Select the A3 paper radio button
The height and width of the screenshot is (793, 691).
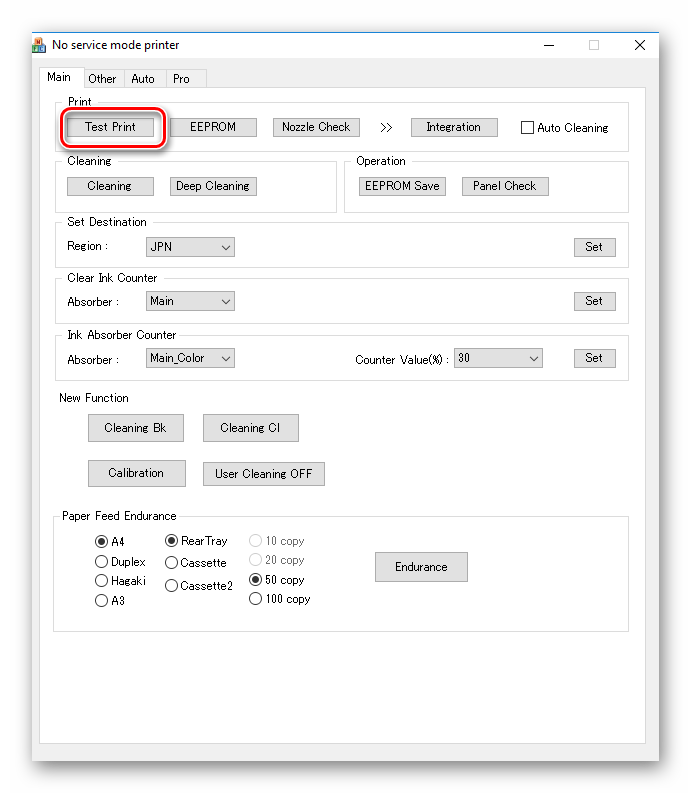(101, 601)
